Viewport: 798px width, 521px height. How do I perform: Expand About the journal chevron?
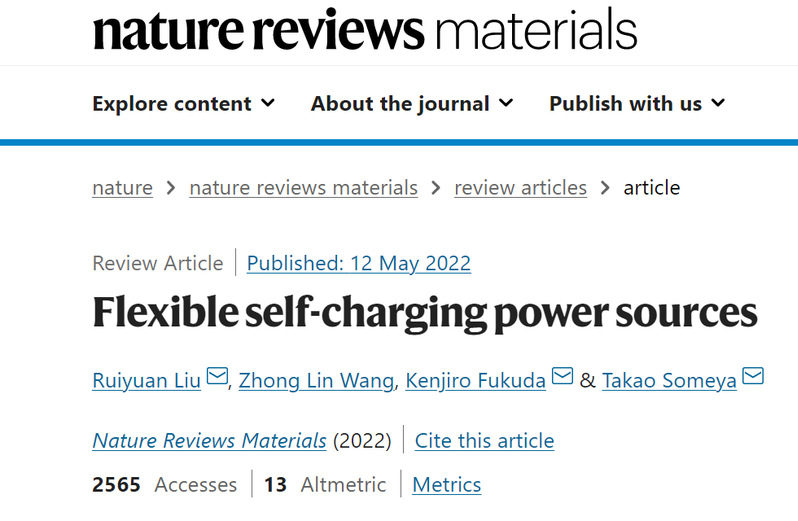506,103
